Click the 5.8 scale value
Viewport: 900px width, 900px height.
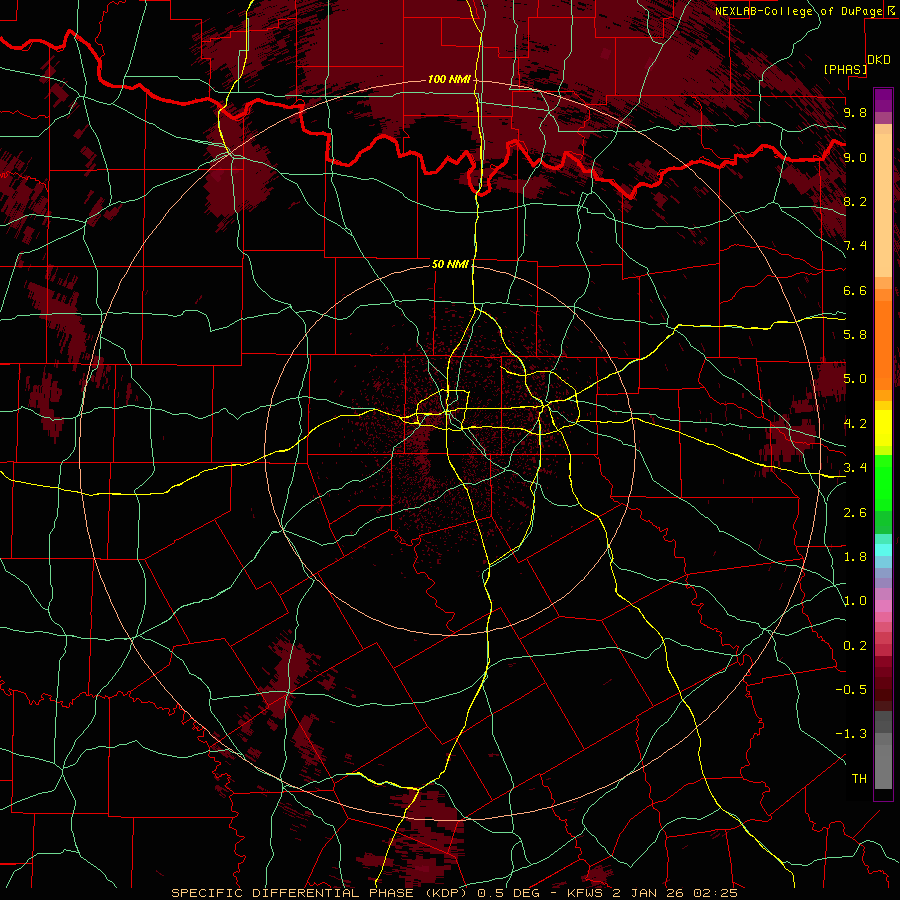point(855,335)
